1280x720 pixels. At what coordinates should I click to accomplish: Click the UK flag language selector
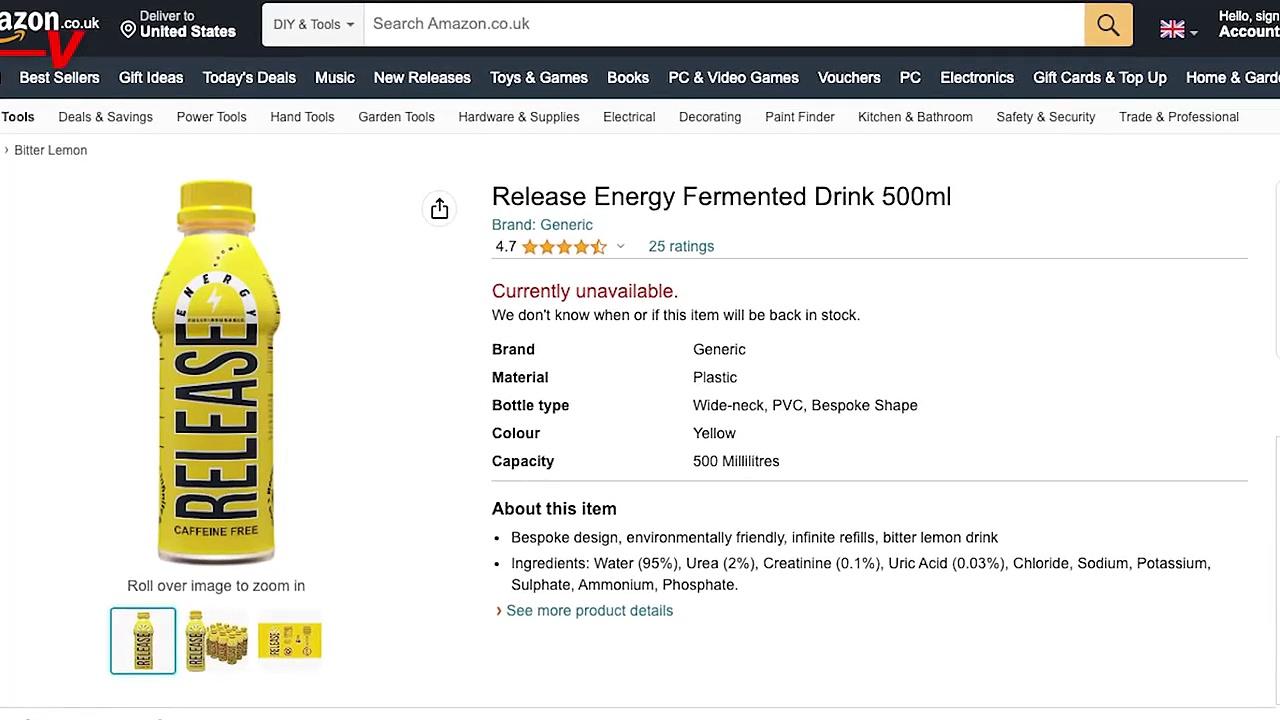pyautogui.click(x=1178, y=30)
